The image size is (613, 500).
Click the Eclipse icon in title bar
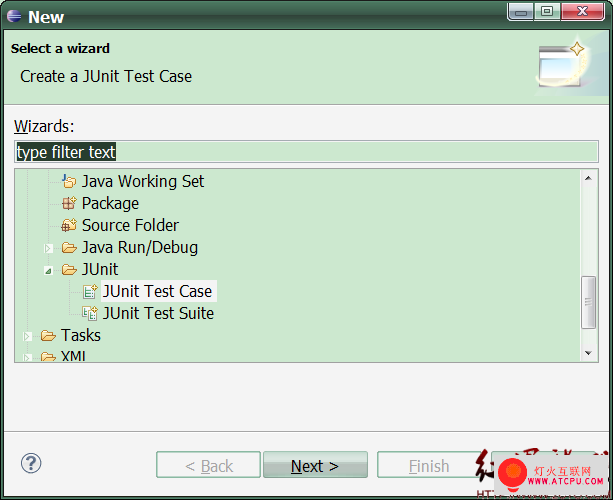pyautogui.click(x=14, y=16)
